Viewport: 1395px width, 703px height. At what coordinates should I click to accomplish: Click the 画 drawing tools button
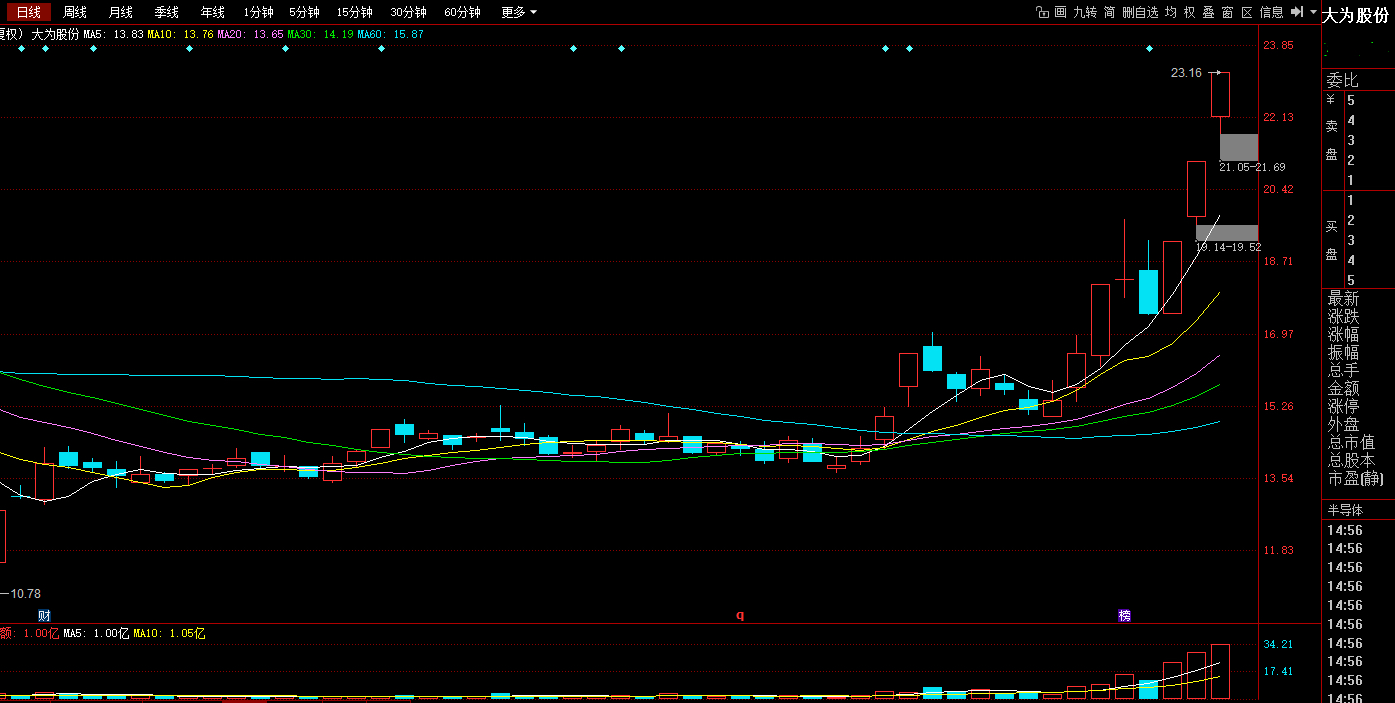tap(1060, 12)
